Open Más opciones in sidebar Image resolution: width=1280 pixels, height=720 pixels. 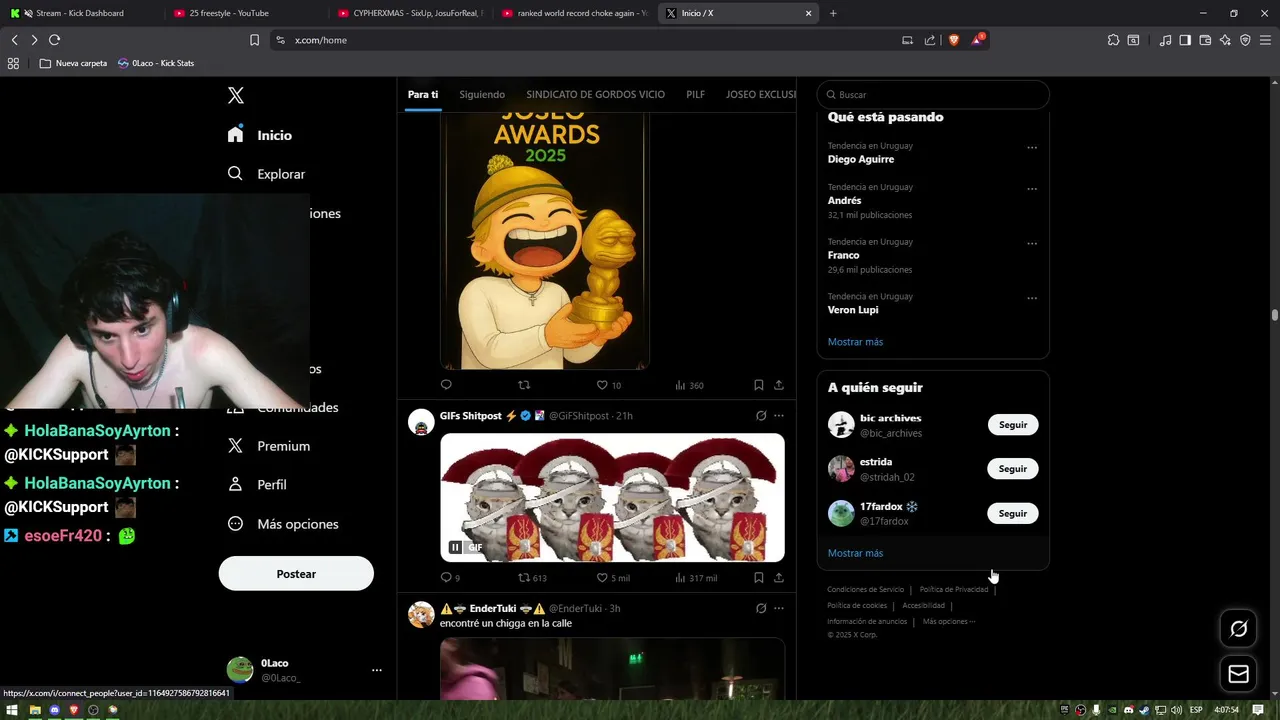[x=283, y=524]
